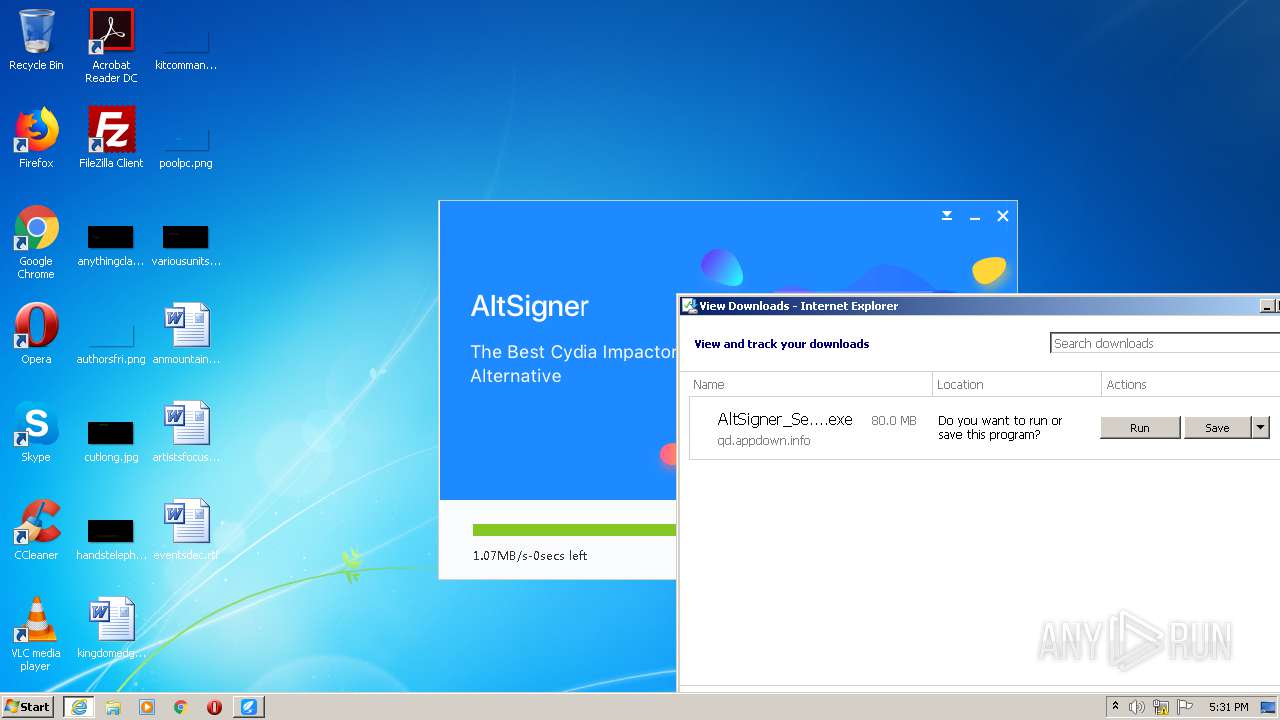Screen dimensions: 1280x720
Task: Open artistsfocus Word document icon
Action: pos(186,432)
